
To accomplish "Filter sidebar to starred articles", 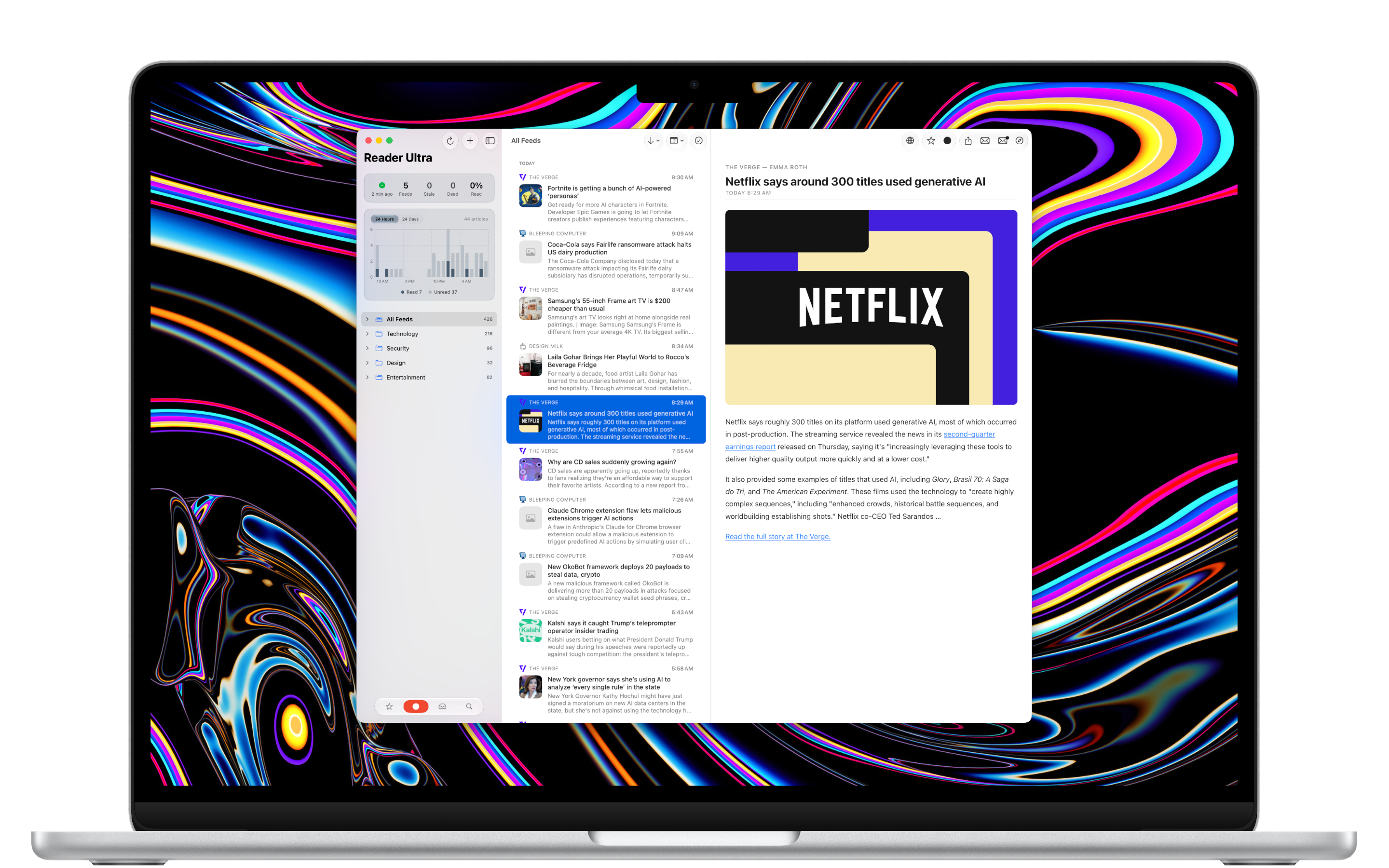I will (x=389, y=706).
